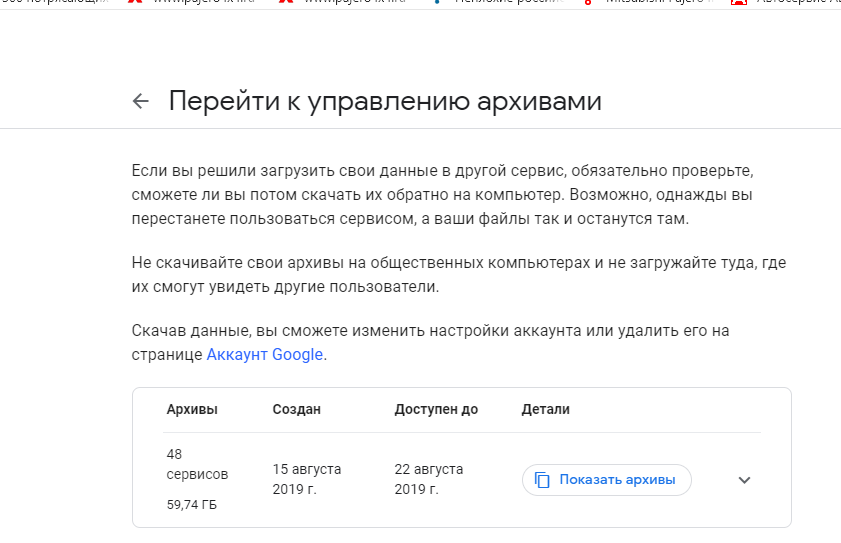Click the paragraph starting Скачав данные

tap(430, 342)
